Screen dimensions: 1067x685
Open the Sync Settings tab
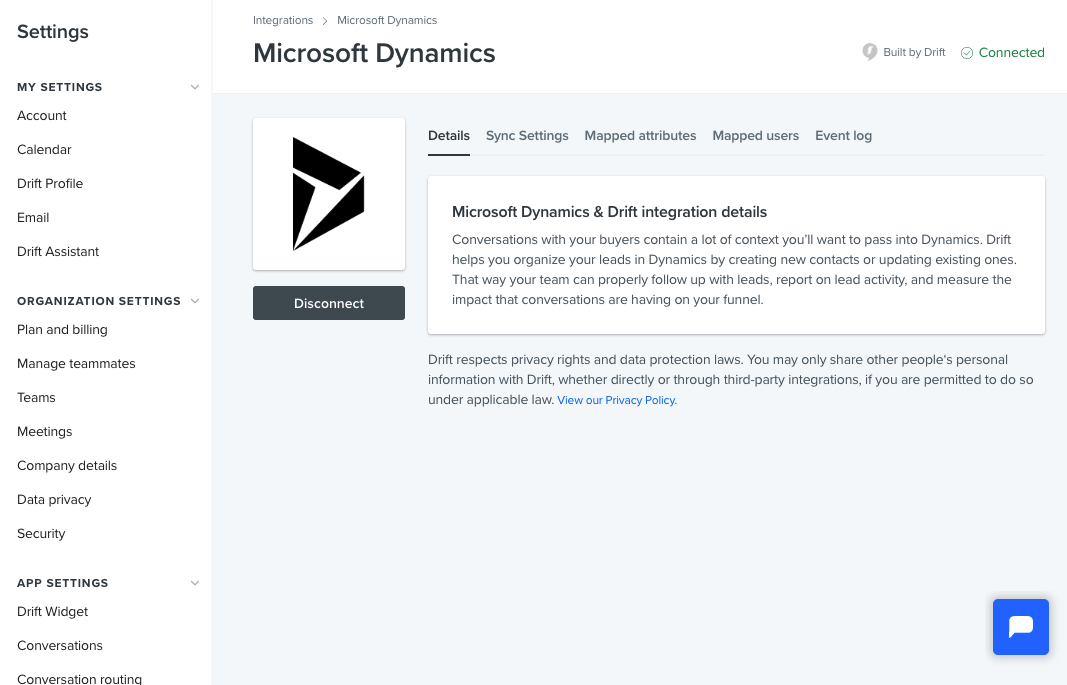pos(527,135)
